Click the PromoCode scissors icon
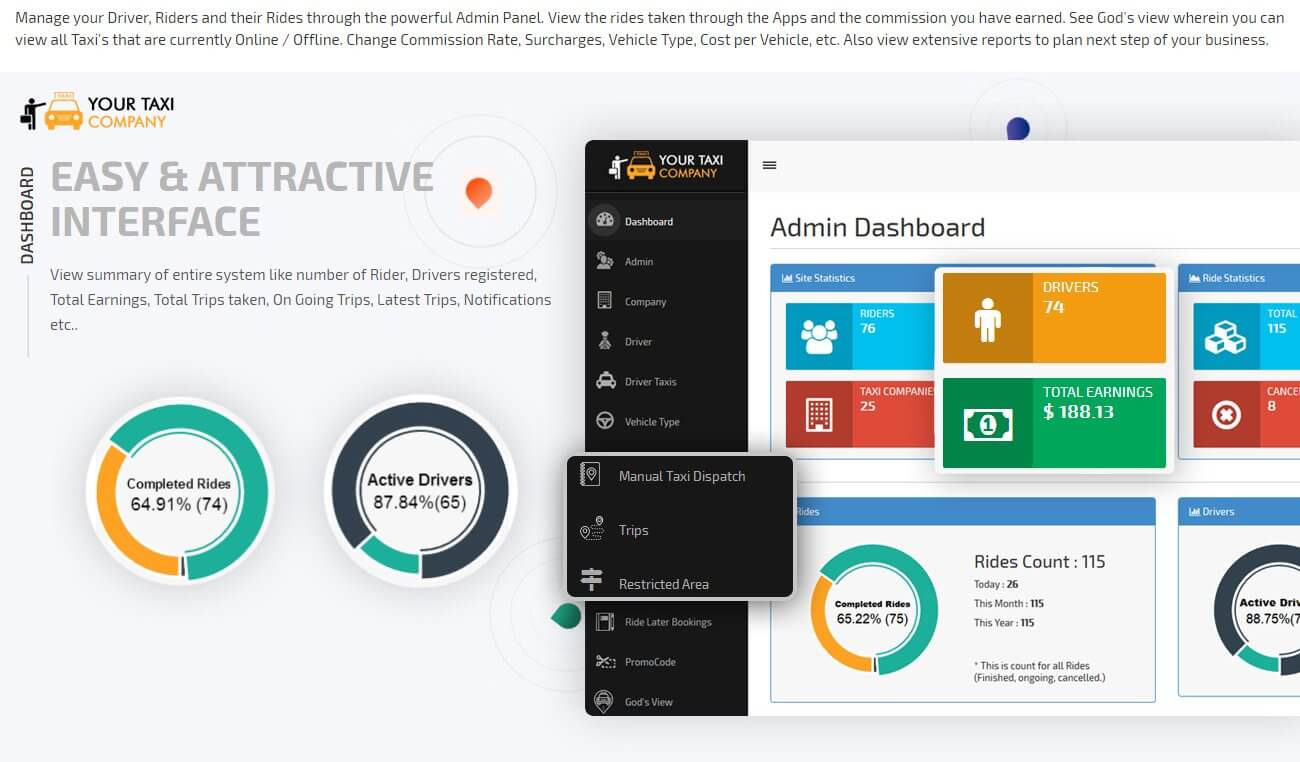Image resolution: width=1300 pixels, height=762 pixels. point(604,661)
